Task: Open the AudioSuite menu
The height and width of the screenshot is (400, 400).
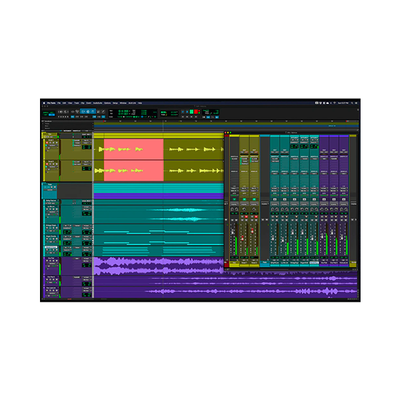Action: tap(98, 103)
